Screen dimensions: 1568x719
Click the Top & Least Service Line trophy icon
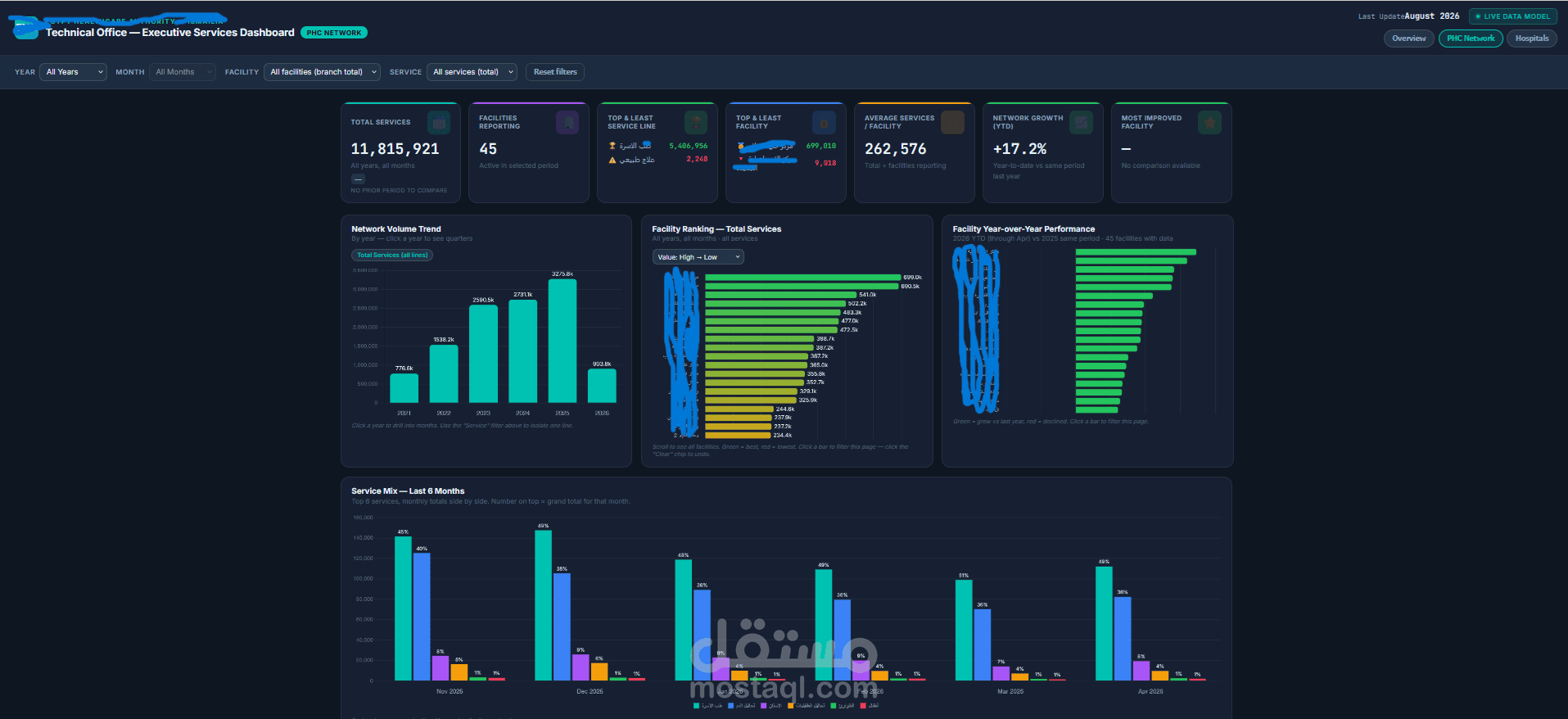(696, 123)
